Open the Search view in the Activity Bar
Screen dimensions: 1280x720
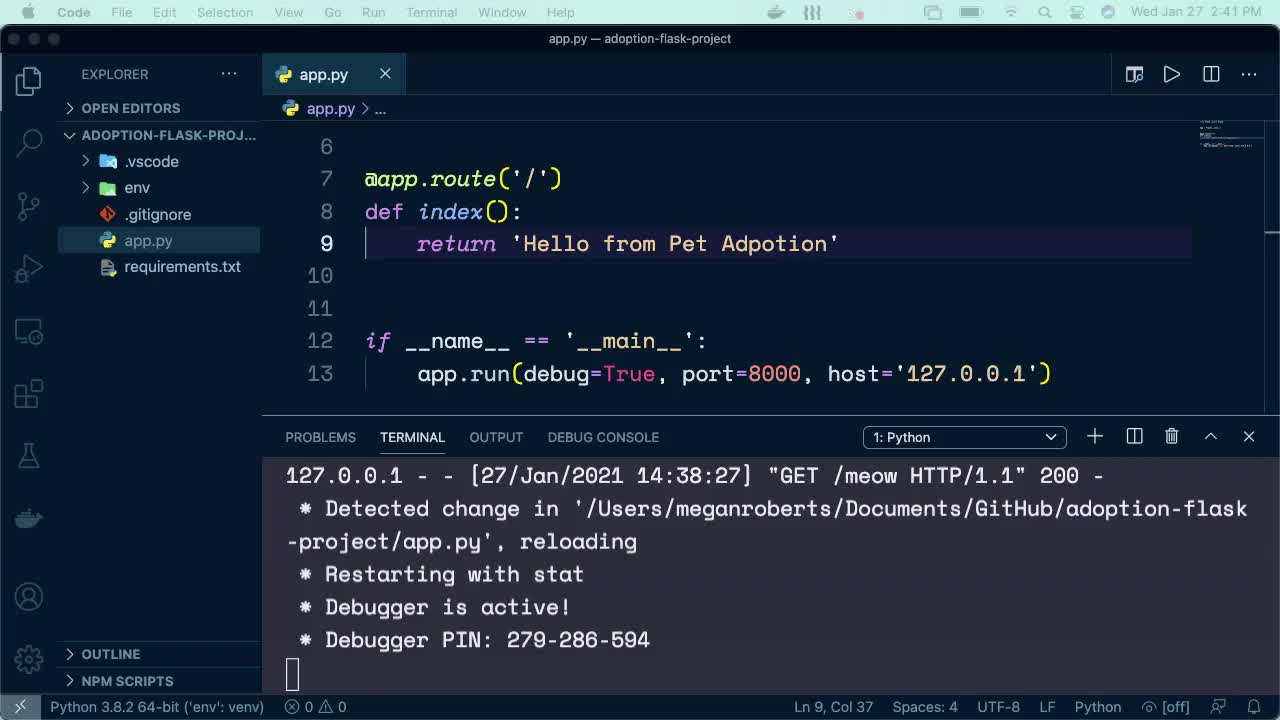[x=27, y=143]
